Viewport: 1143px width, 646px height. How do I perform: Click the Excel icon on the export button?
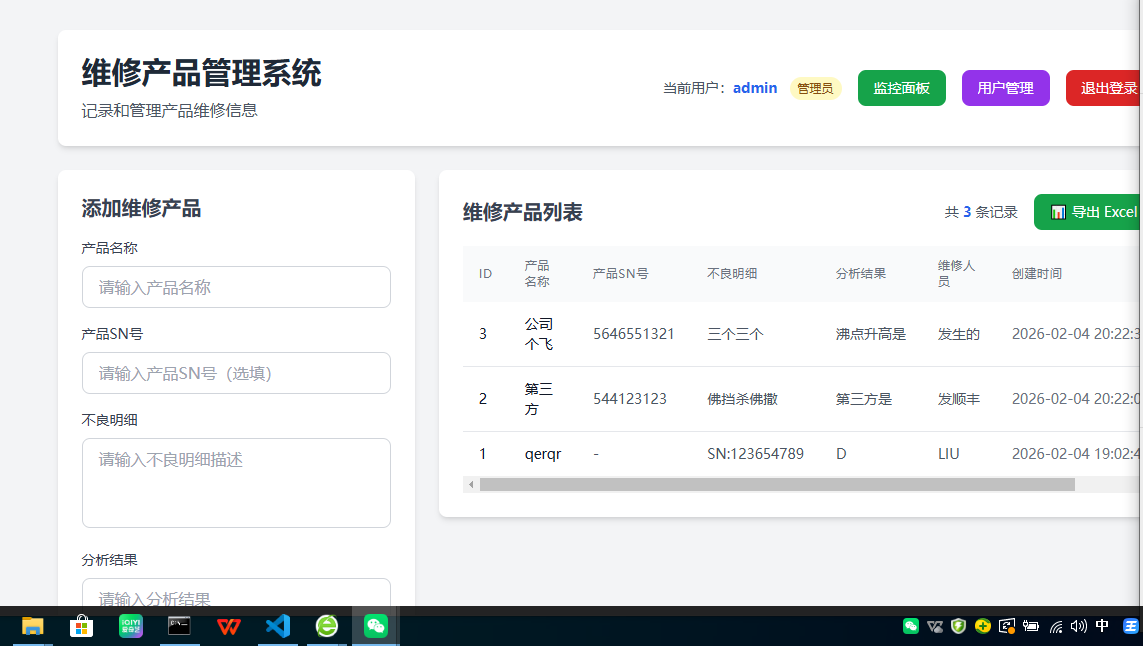click(x=1058, y=211)
